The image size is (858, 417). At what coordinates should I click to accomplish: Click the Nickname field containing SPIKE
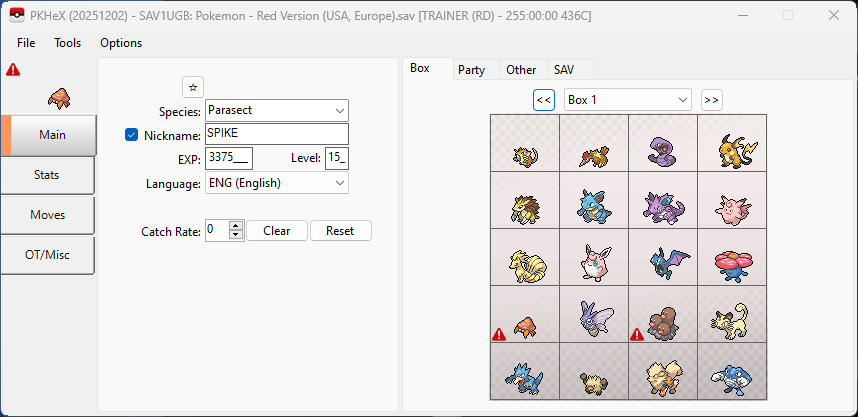pos(276,135)
